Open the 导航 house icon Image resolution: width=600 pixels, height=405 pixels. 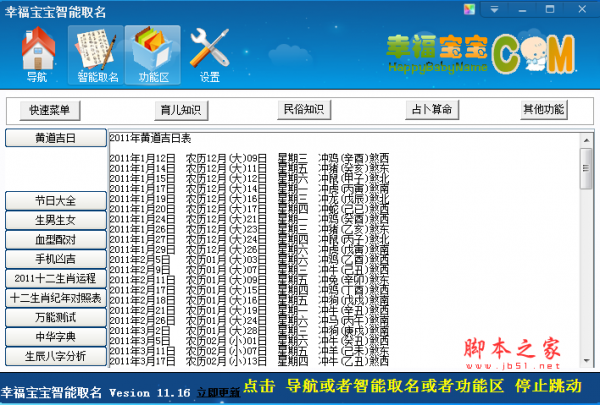38,55
